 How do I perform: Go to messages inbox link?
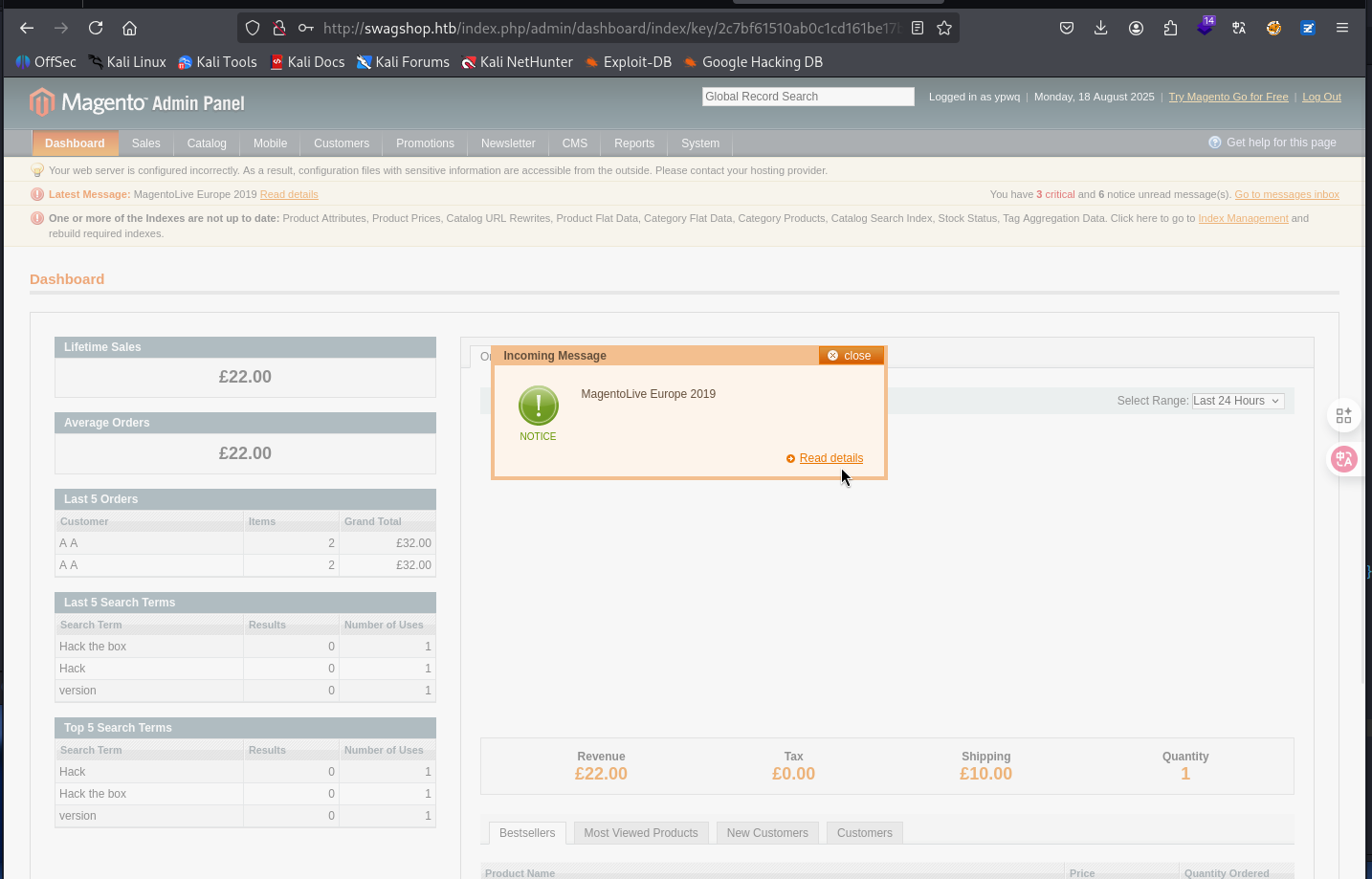(1287, 194)
